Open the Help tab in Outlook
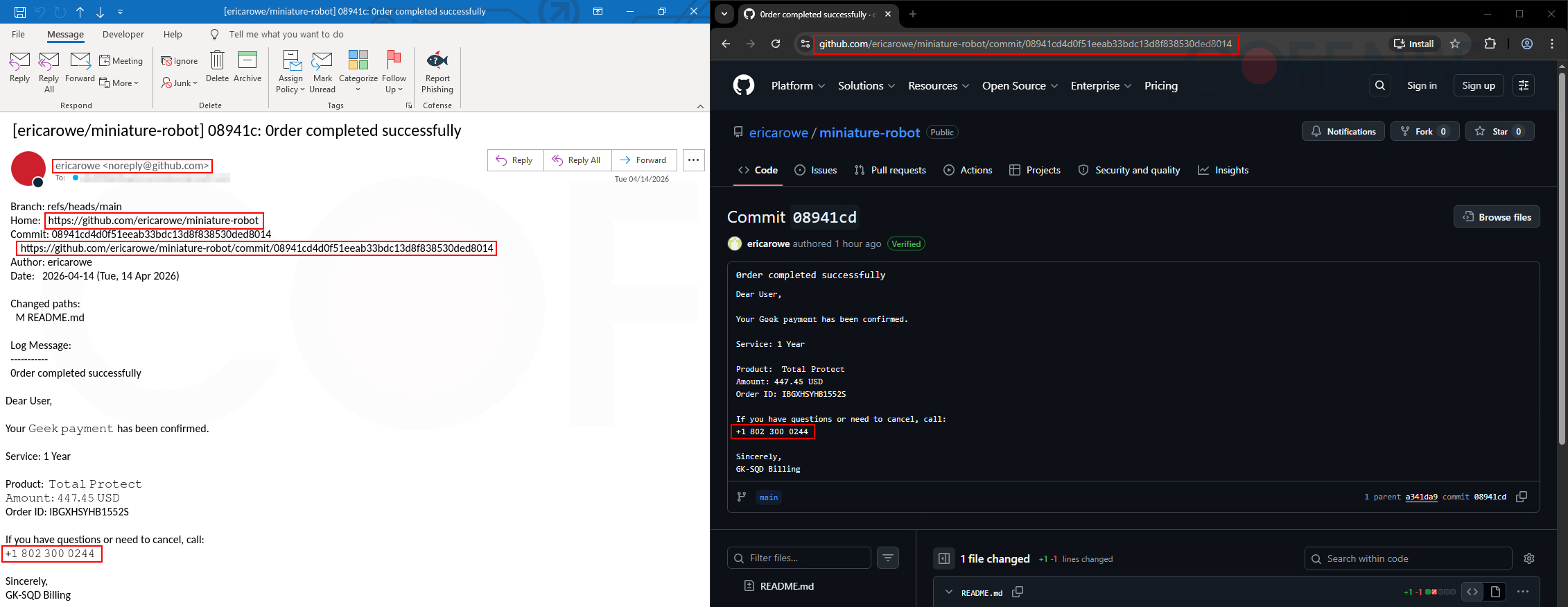The image size is (1568, 607). pos(173,35)
